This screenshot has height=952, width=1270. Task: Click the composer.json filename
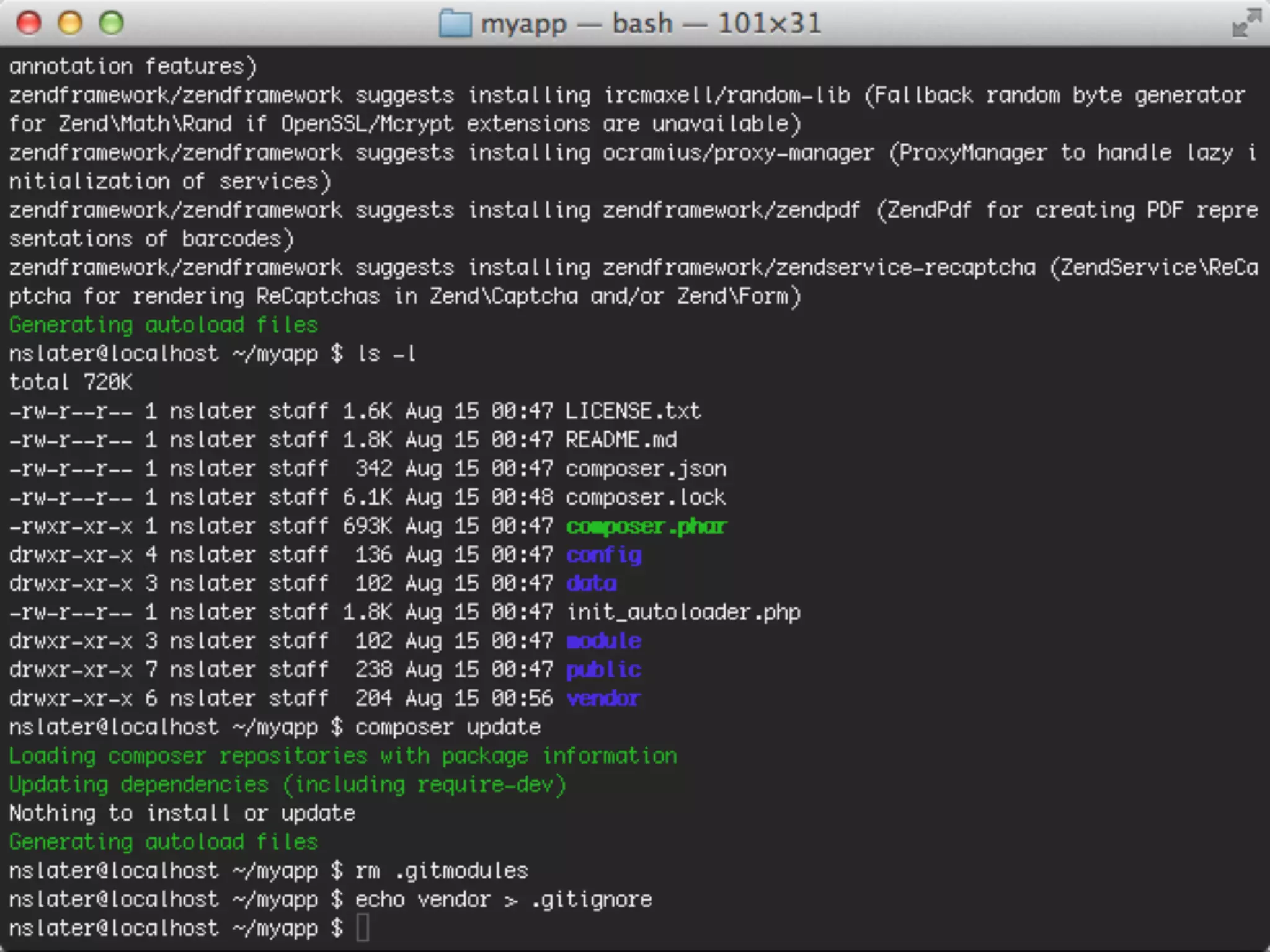tap(646, 469)
